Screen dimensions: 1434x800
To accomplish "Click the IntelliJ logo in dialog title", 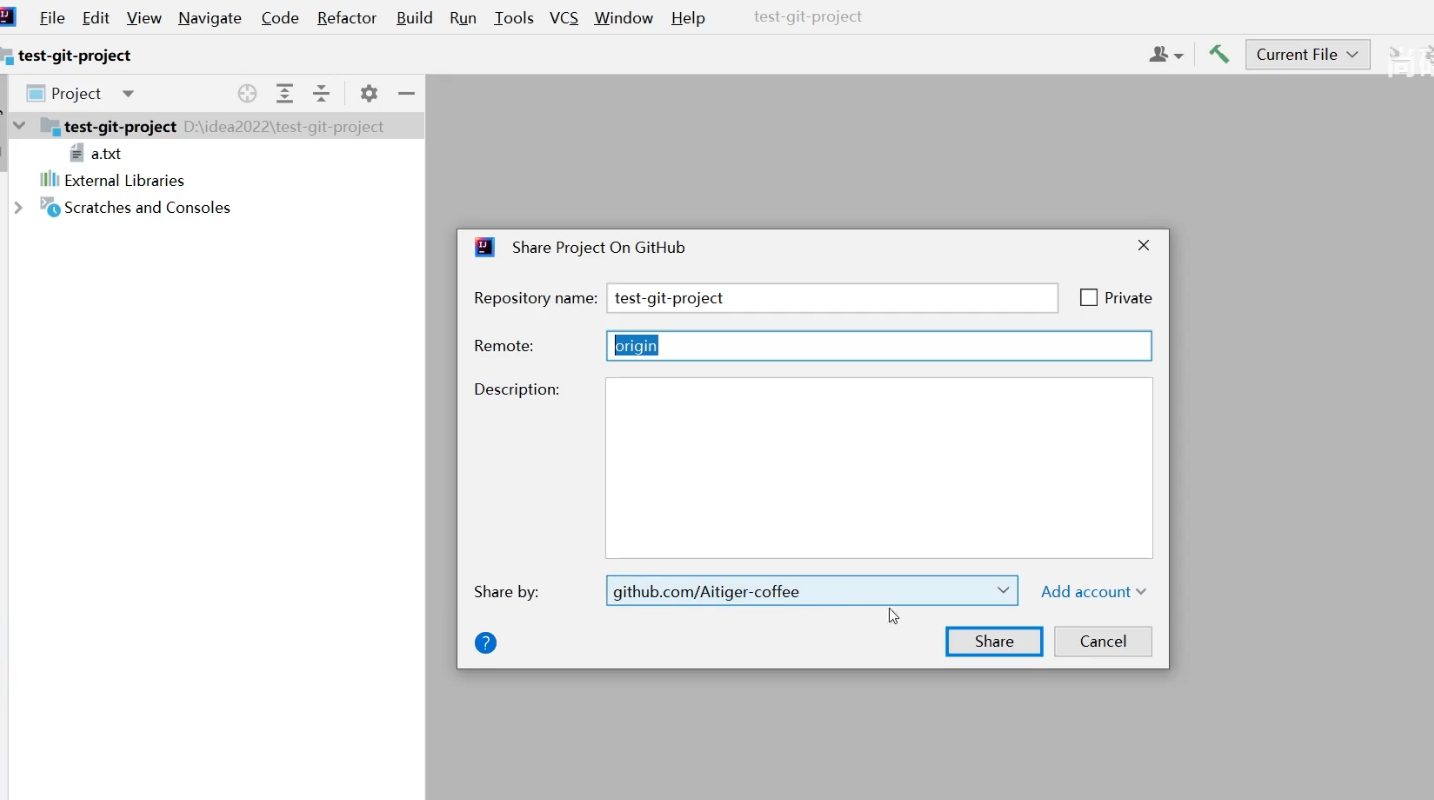I will coord(485,247).
